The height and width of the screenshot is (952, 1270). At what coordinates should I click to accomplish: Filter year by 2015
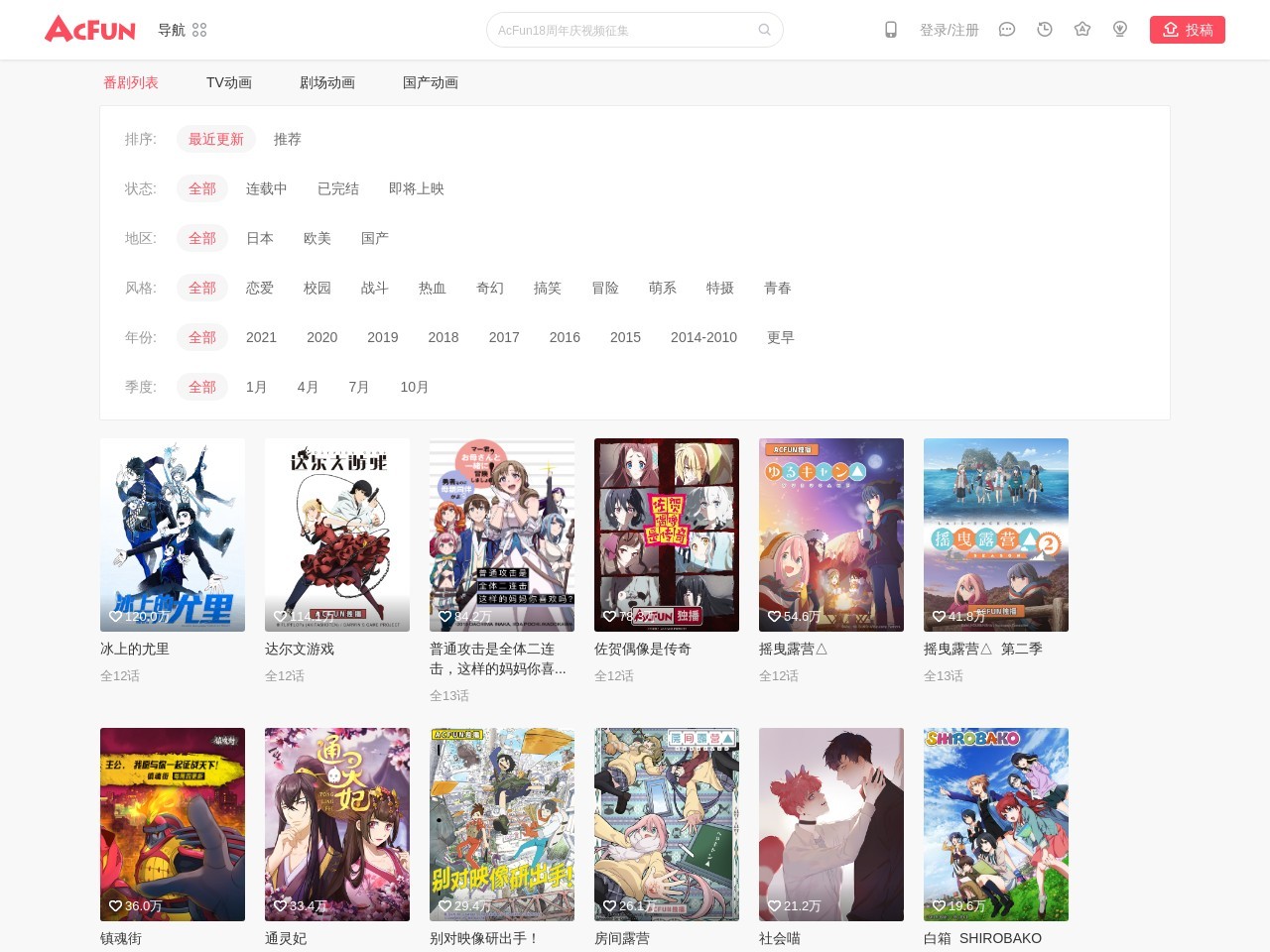pyautogui.click(x=625, y=337)
